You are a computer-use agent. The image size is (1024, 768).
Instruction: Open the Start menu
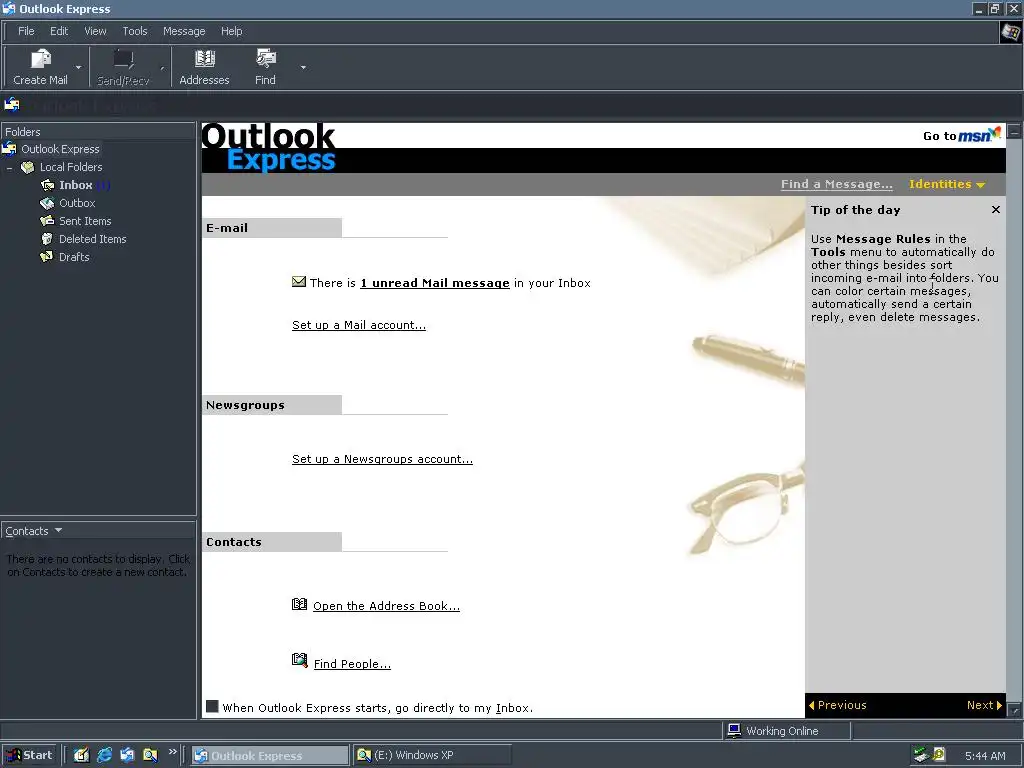click(29, 756)
